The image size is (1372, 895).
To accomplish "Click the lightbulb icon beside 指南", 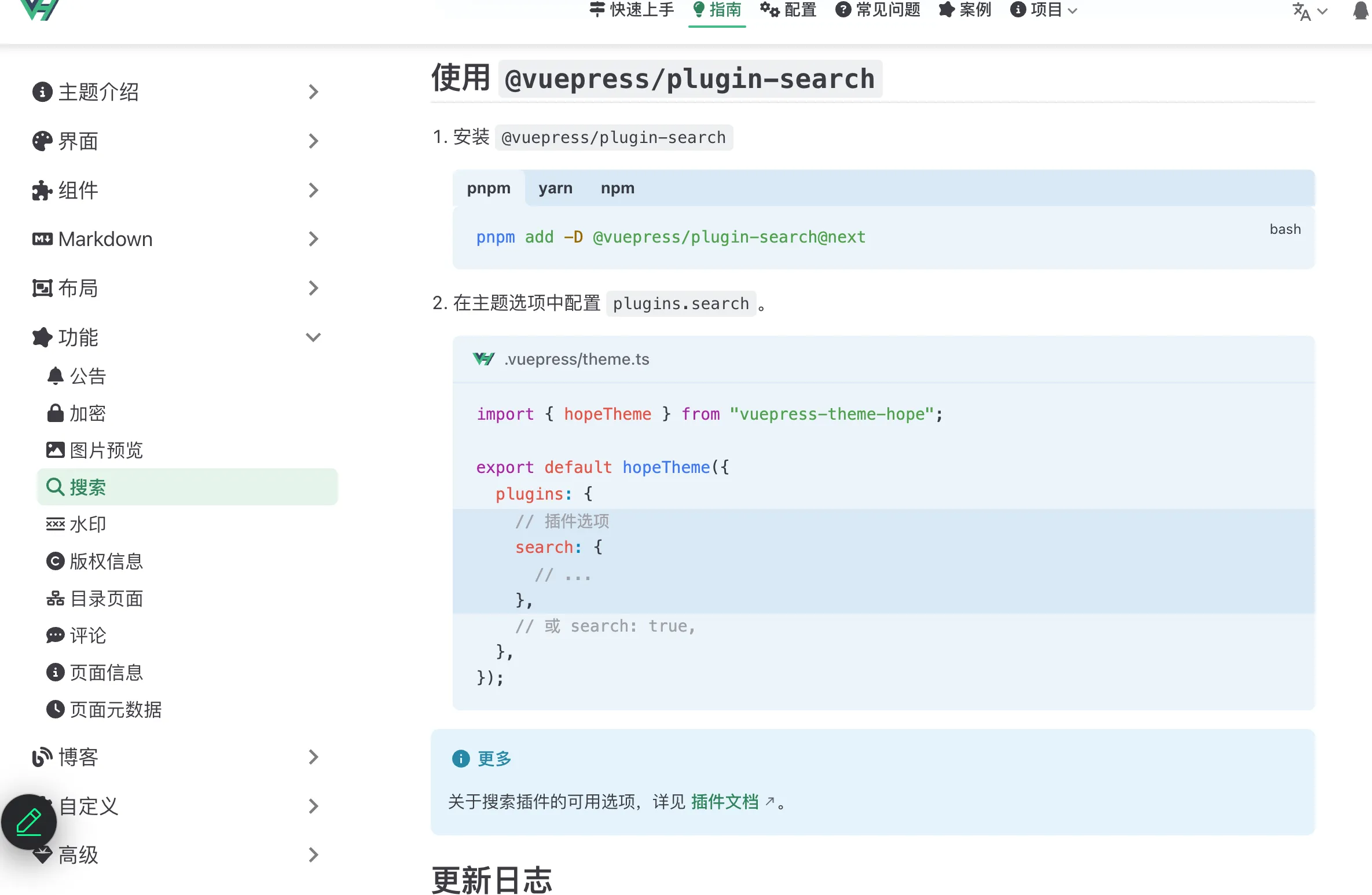I will coord(699,9).
